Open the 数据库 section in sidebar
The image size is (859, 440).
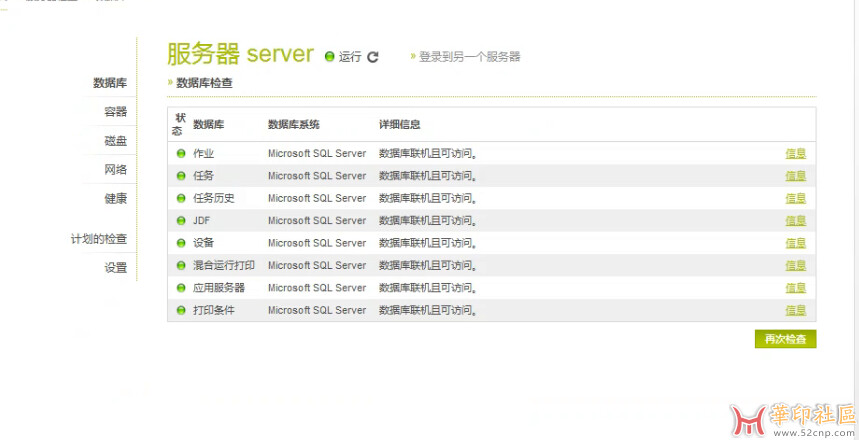pyautogui.click(x=110, y=83)
